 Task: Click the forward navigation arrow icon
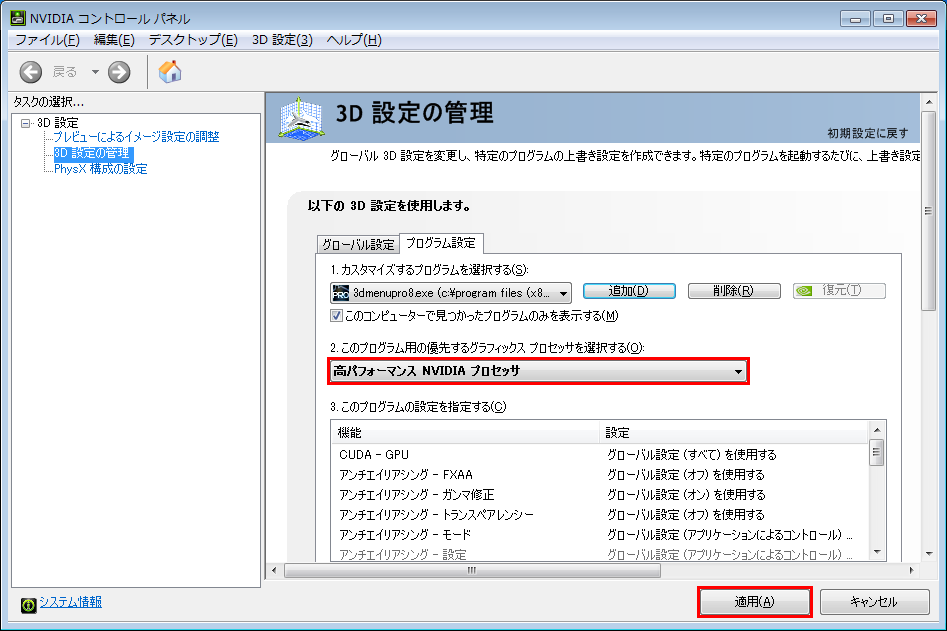coord(119,72)
